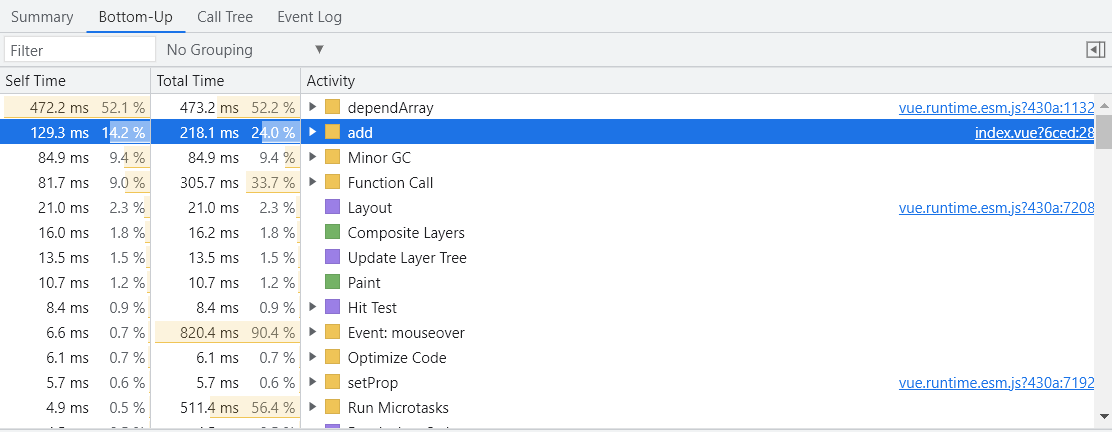
Task: Click the yellow Optimize Code square
Action: 333,358
